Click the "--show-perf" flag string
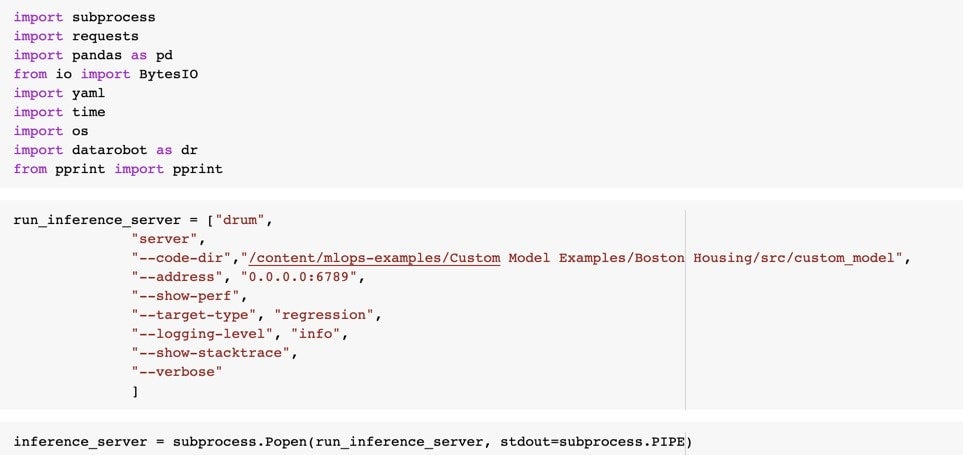 click(185, 296)
